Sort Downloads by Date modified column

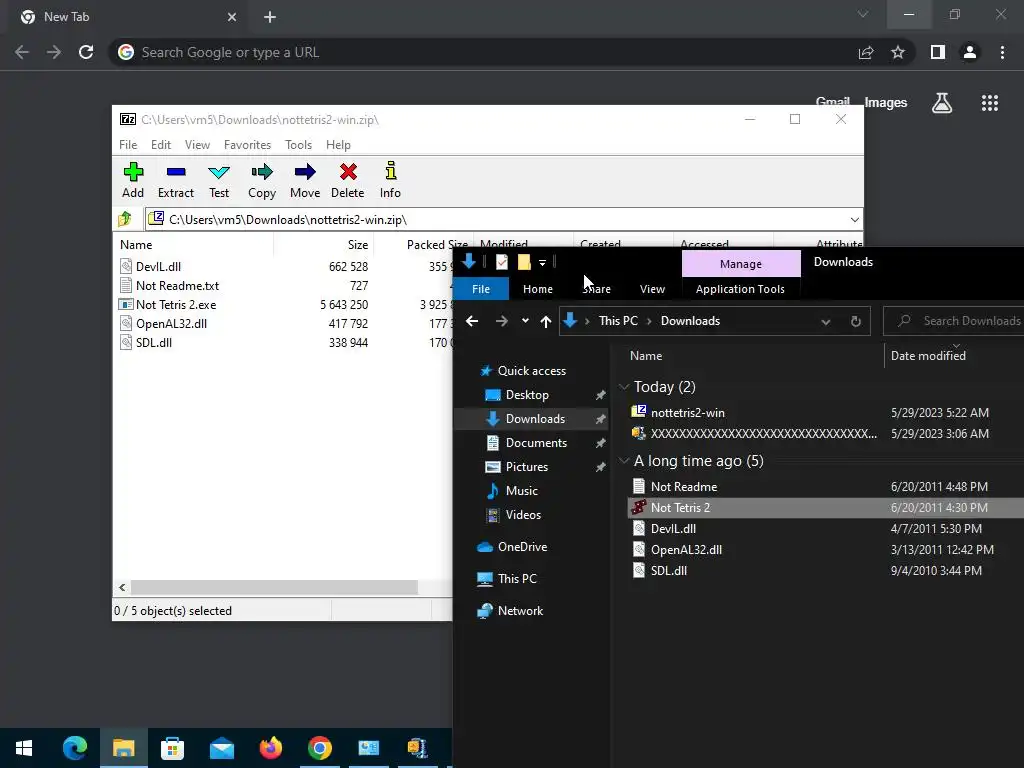click(927, 356)
